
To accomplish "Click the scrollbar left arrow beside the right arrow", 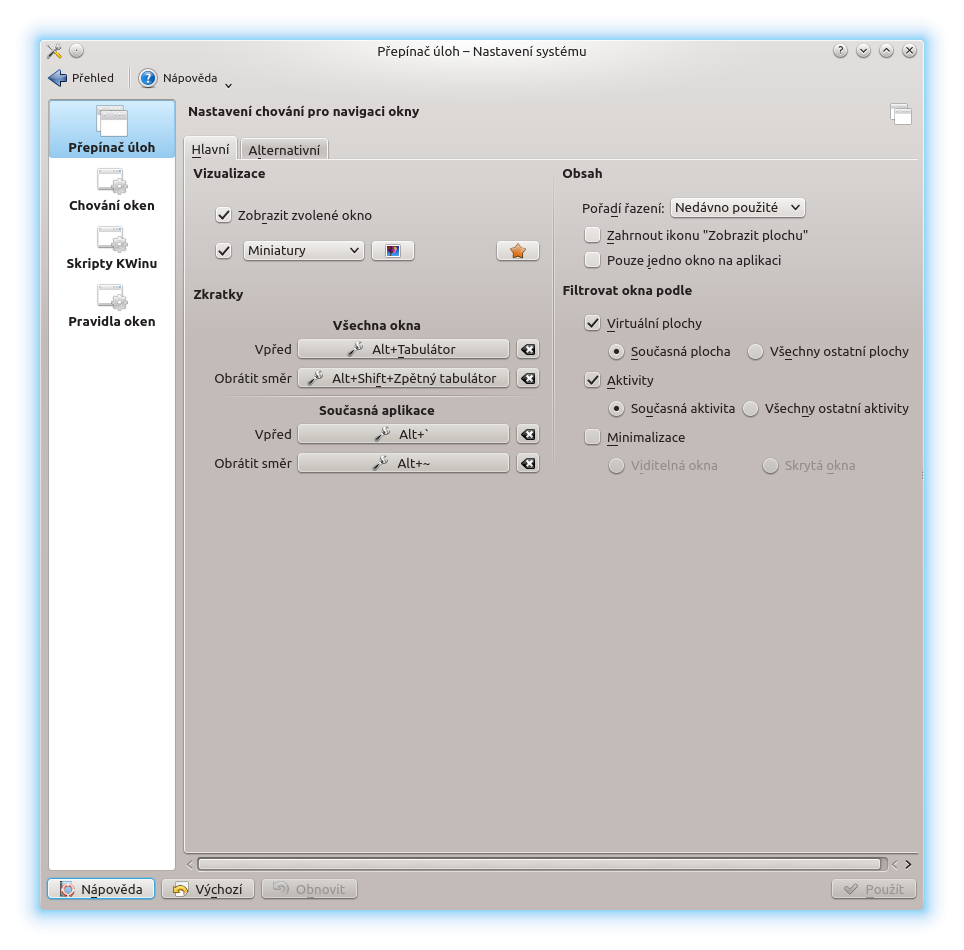I will [895, 865].
